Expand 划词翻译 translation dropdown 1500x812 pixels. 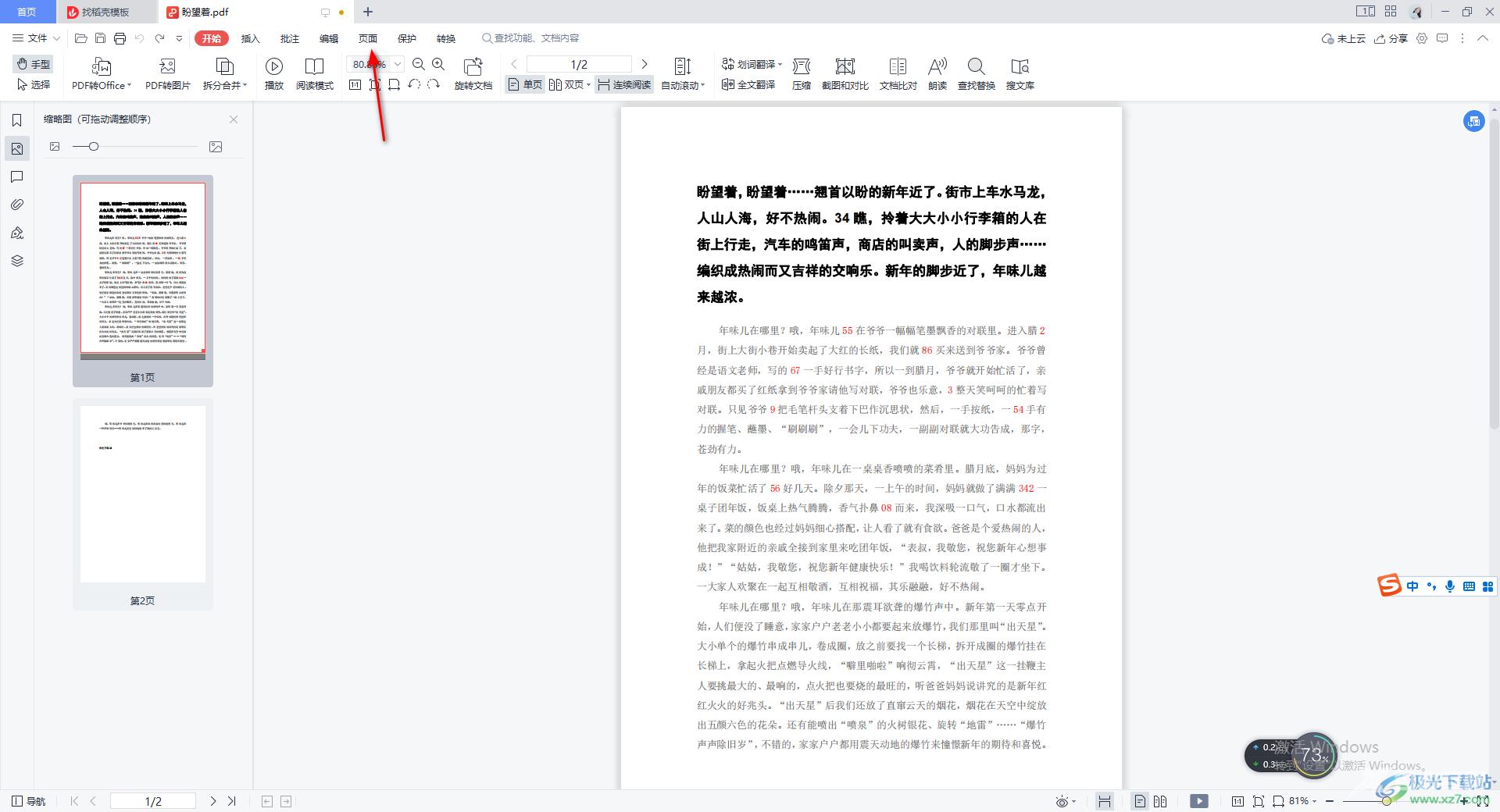click(780, 65)
